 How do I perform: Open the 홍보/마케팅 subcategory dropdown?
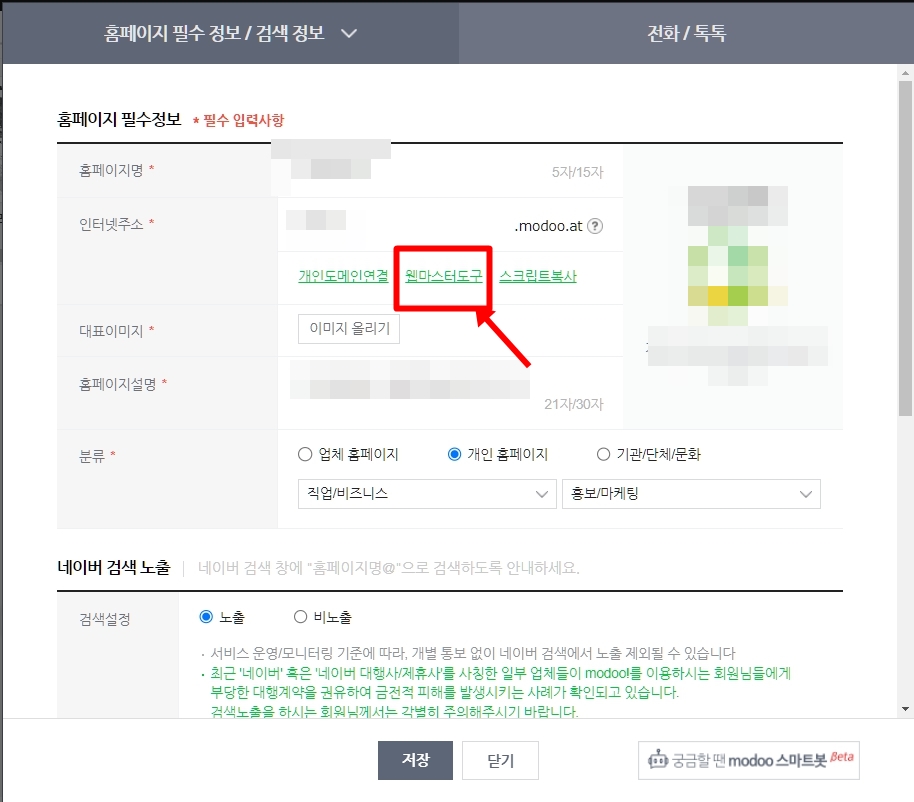tap(691, 494)
